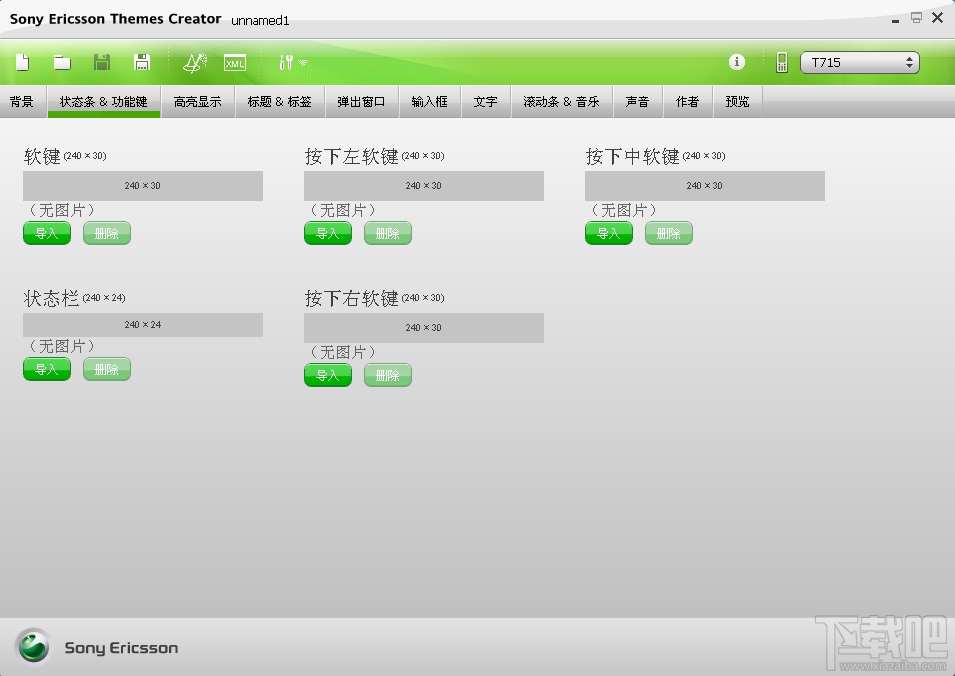This screenshot has height=676, width=955.
Task: Close the Themes Creator window
Action: pyautogui.click(x=937, y=18)
